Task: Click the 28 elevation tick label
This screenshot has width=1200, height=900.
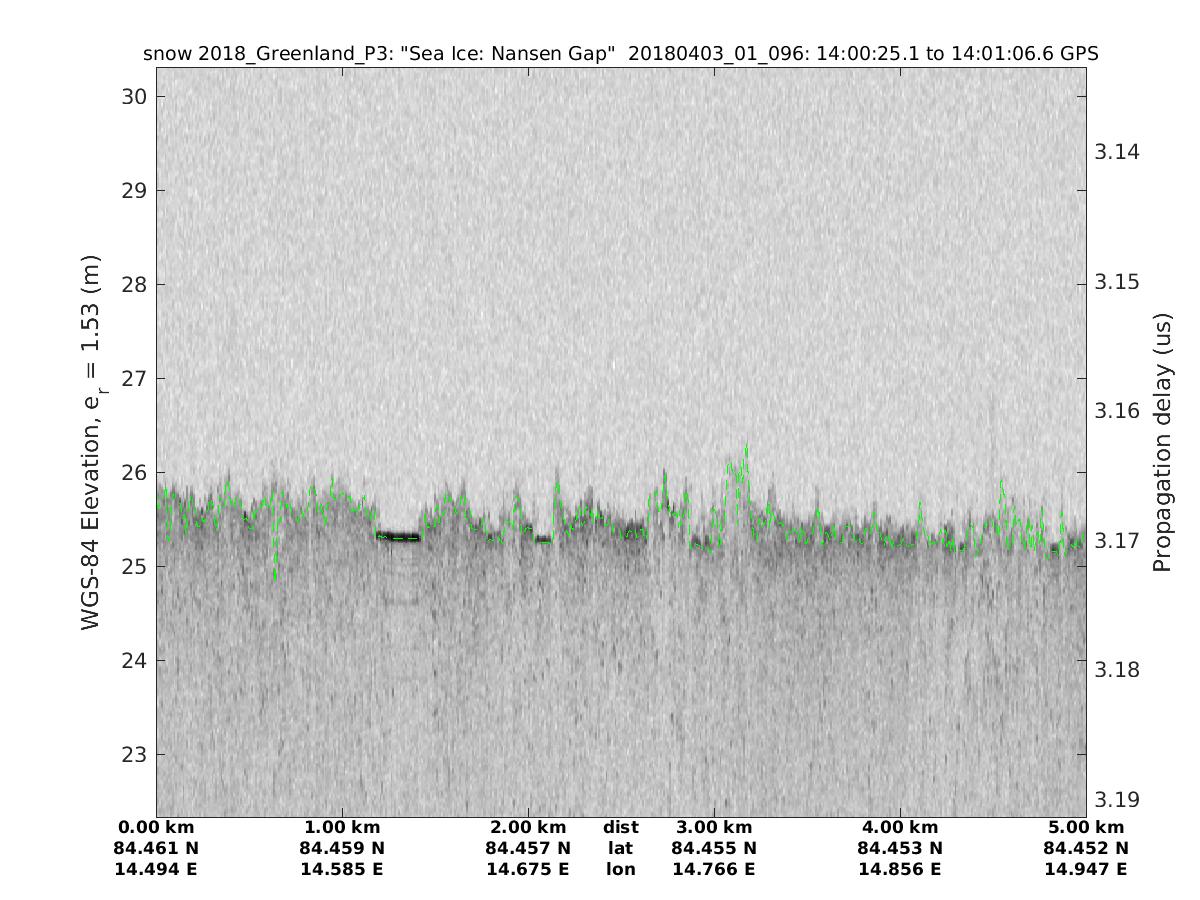Action: pyautogui.click(x=133, y=285)
